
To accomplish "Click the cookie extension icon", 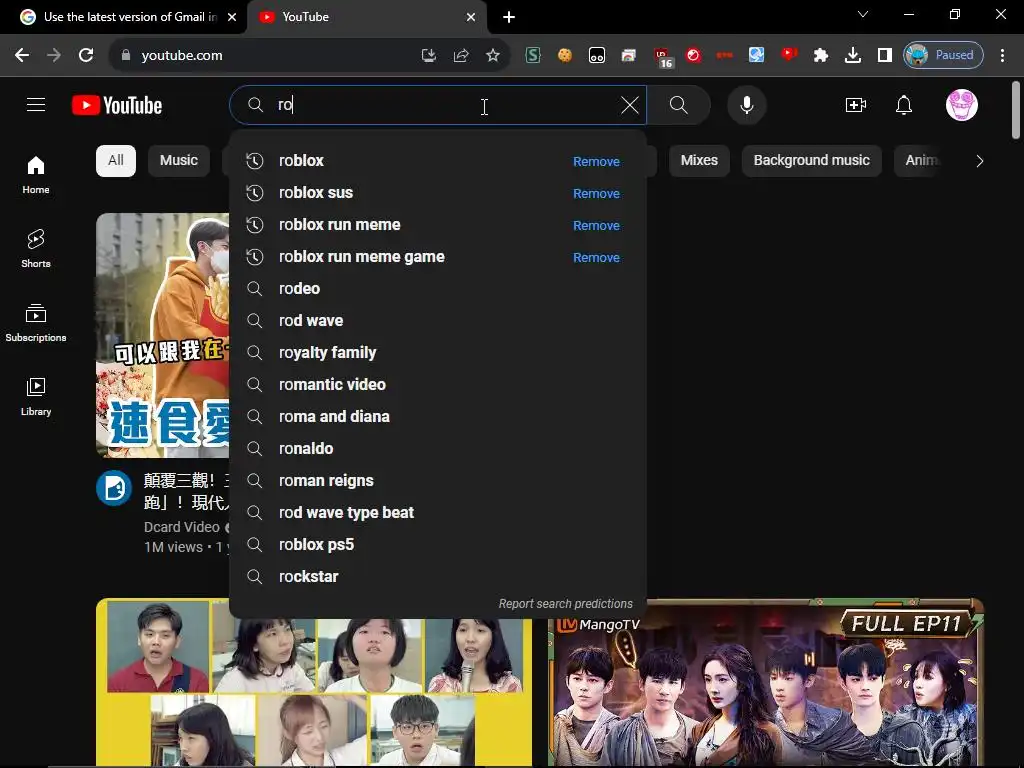I will pyautogui.click(x=565, y=56).
